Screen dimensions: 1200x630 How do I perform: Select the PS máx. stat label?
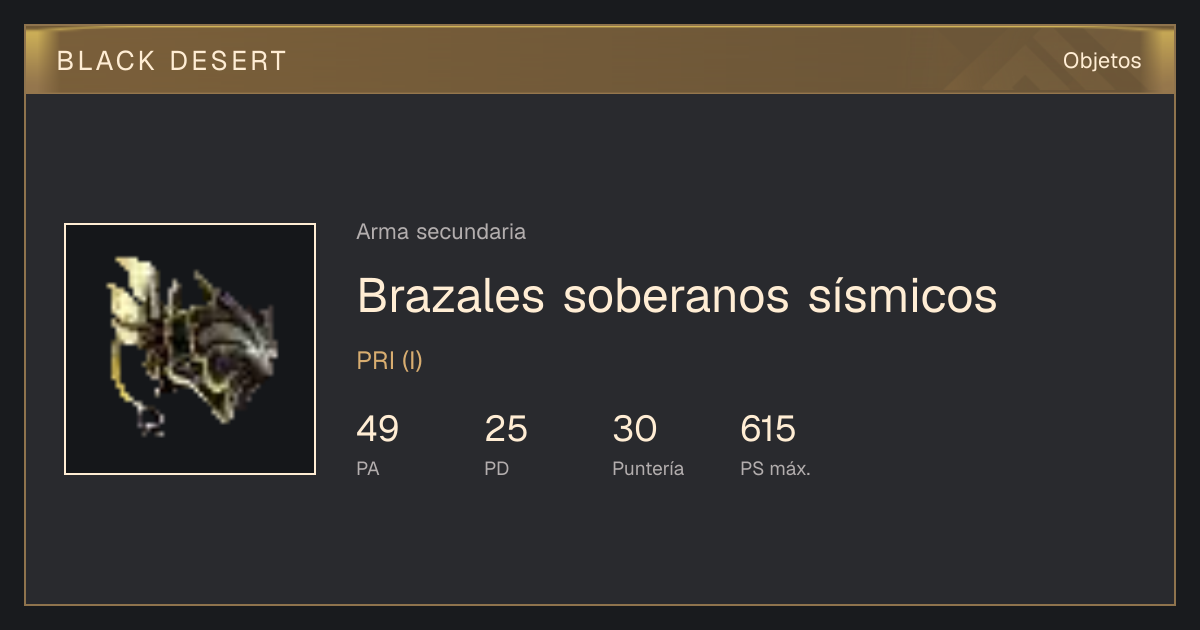pyautogui.click(x=775, y=468)
